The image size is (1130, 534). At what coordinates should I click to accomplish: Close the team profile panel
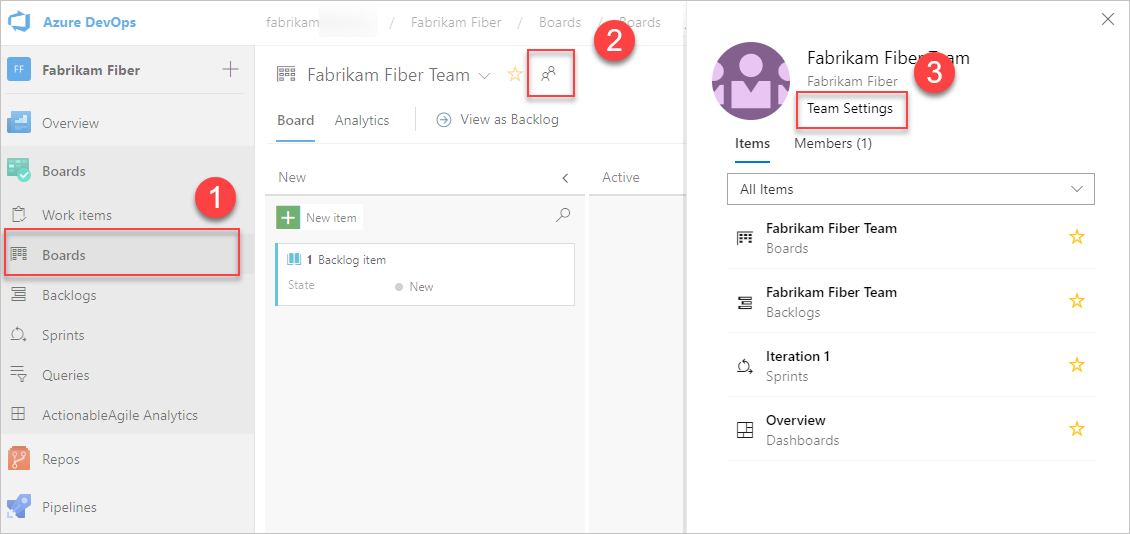pyautogui.click(x=1108, y=19)
